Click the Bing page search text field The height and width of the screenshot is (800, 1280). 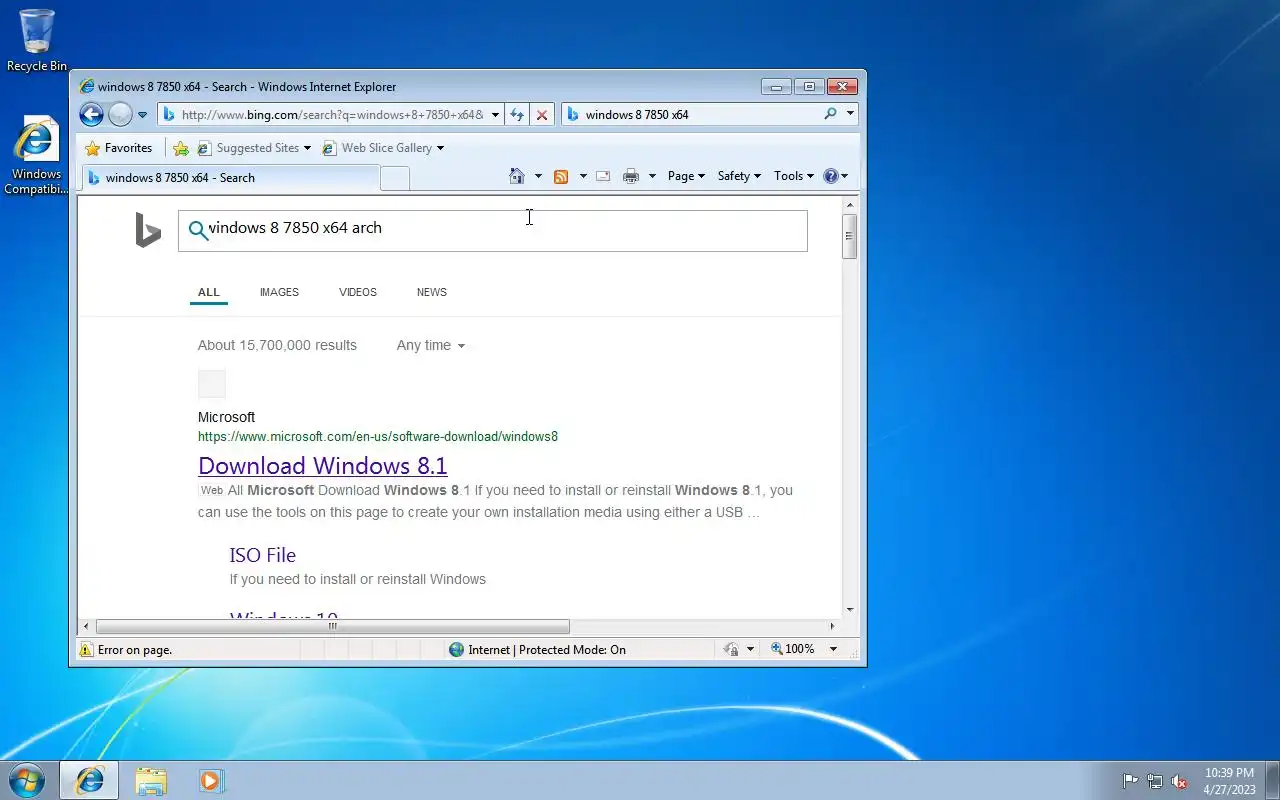coord(492,231)
